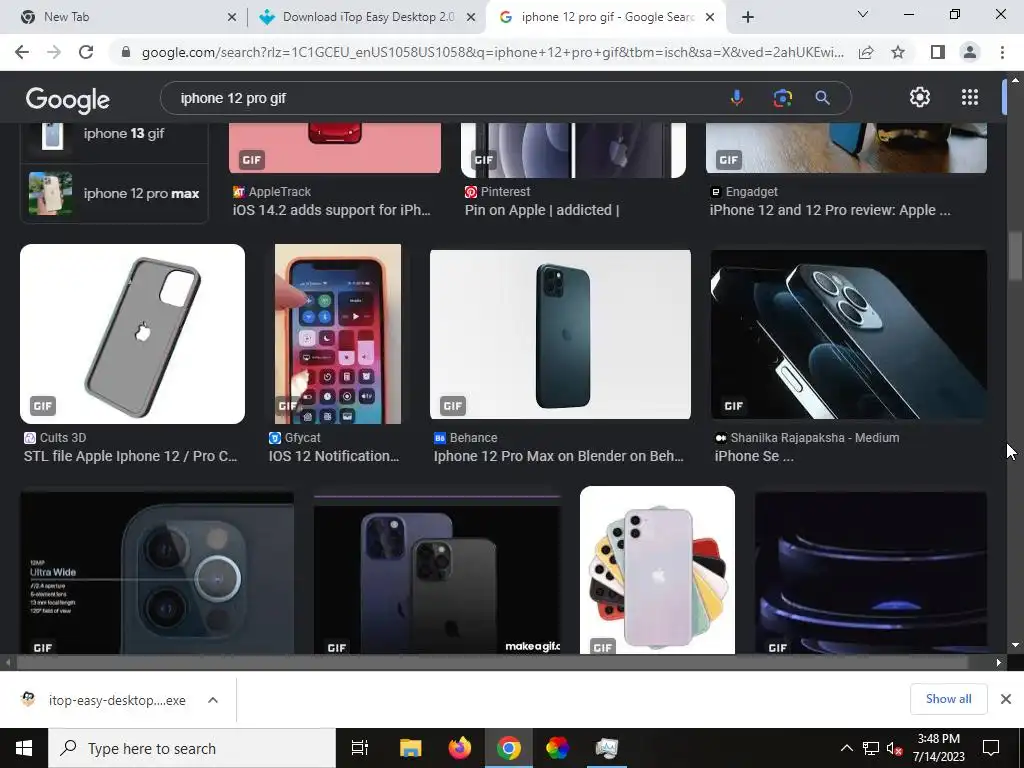Close the downloads bar
The width and height of the screenshot is (1024, 768).
pyautogui.click(x=1006, y=699)
